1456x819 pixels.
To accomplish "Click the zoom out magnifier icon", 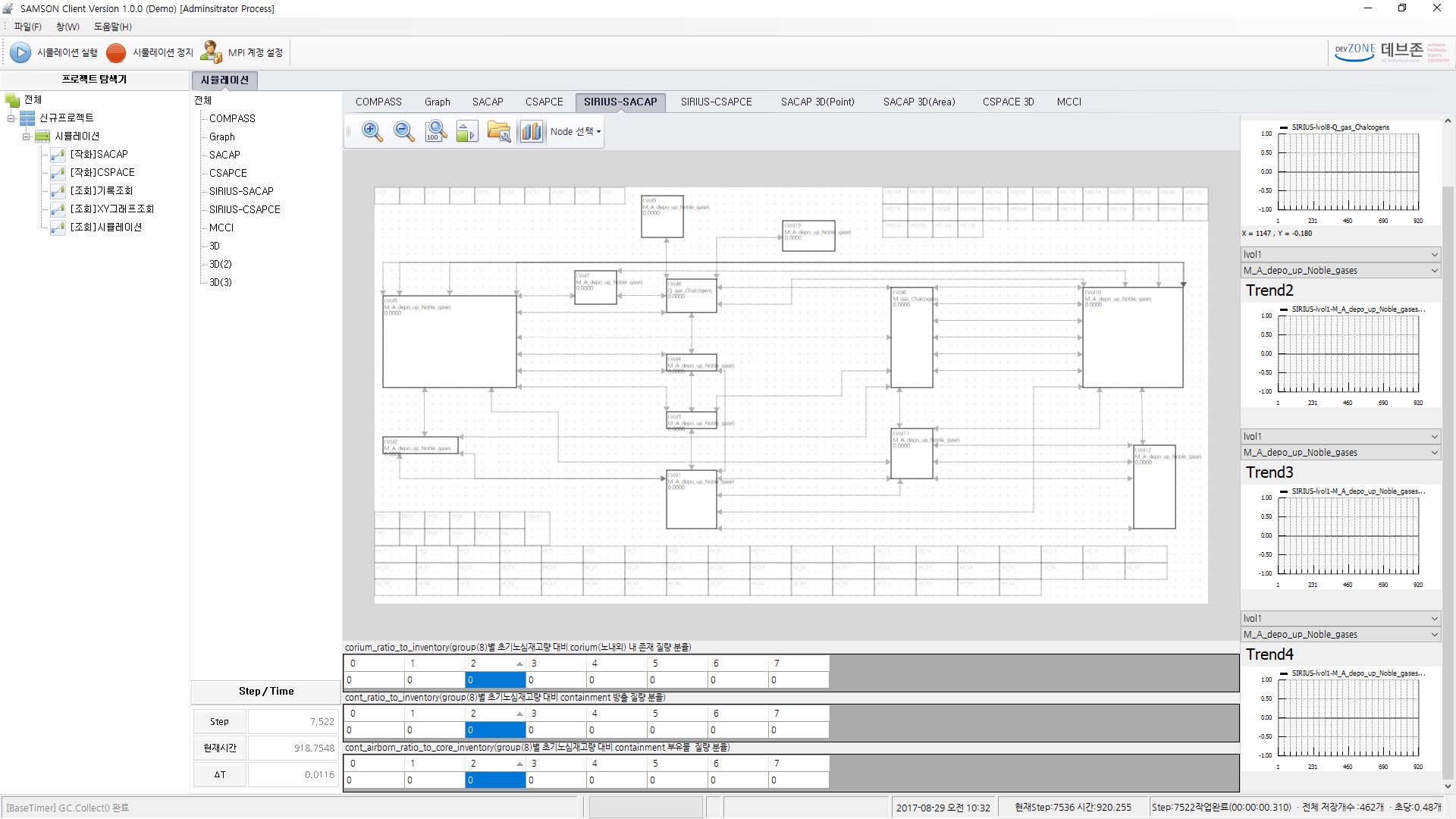I will [x=404, y=131].
